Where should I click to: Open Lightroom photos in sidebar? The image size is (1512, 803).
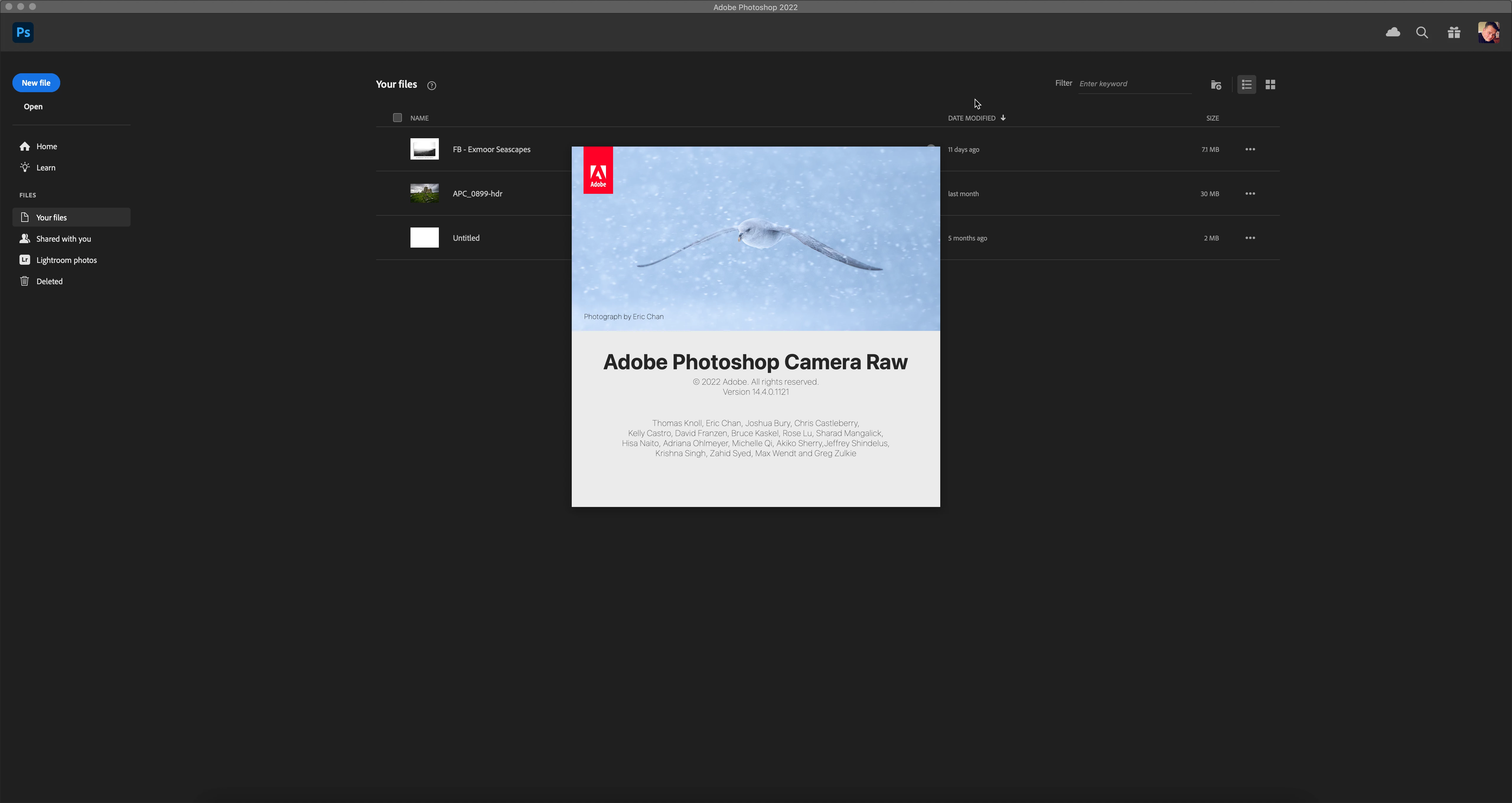click(66, 260)
